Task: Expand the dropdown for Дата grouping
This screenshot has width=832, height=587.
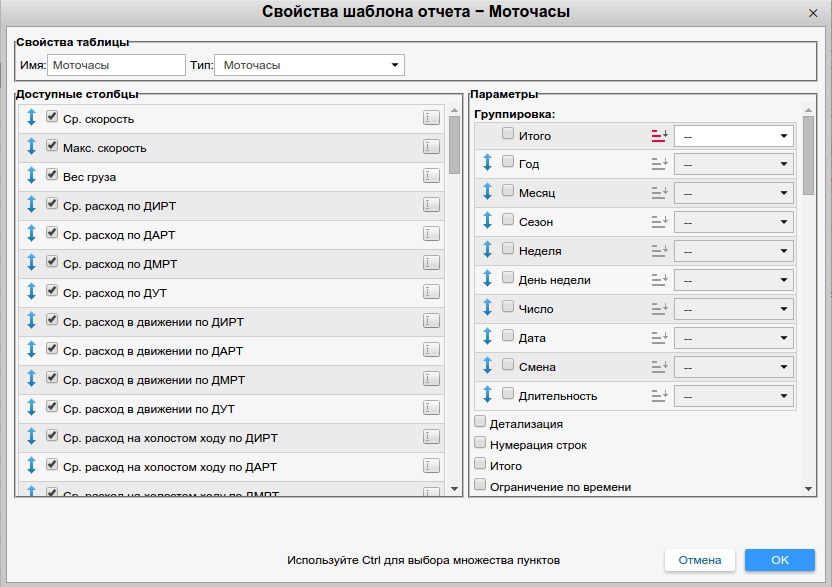Action: [x=734, y=338]
